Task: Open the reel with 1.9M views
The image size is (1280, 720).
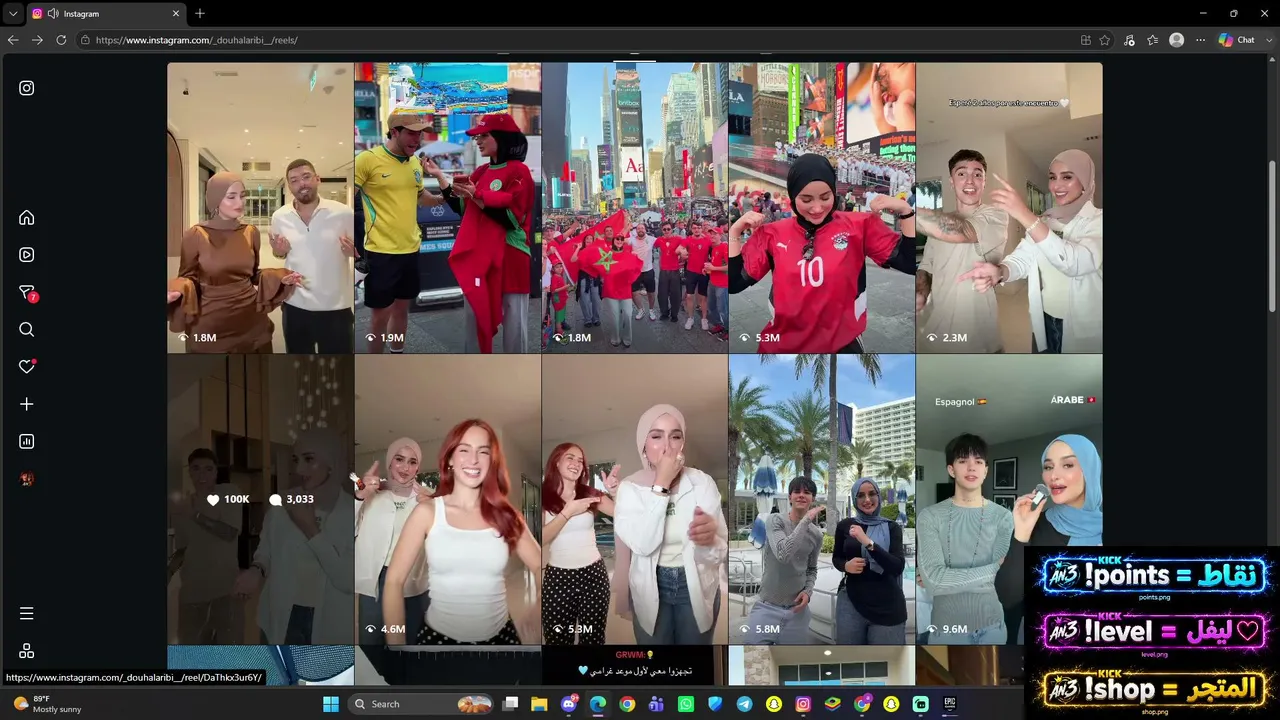Action: pyautogui.click(x=448, y=208)
